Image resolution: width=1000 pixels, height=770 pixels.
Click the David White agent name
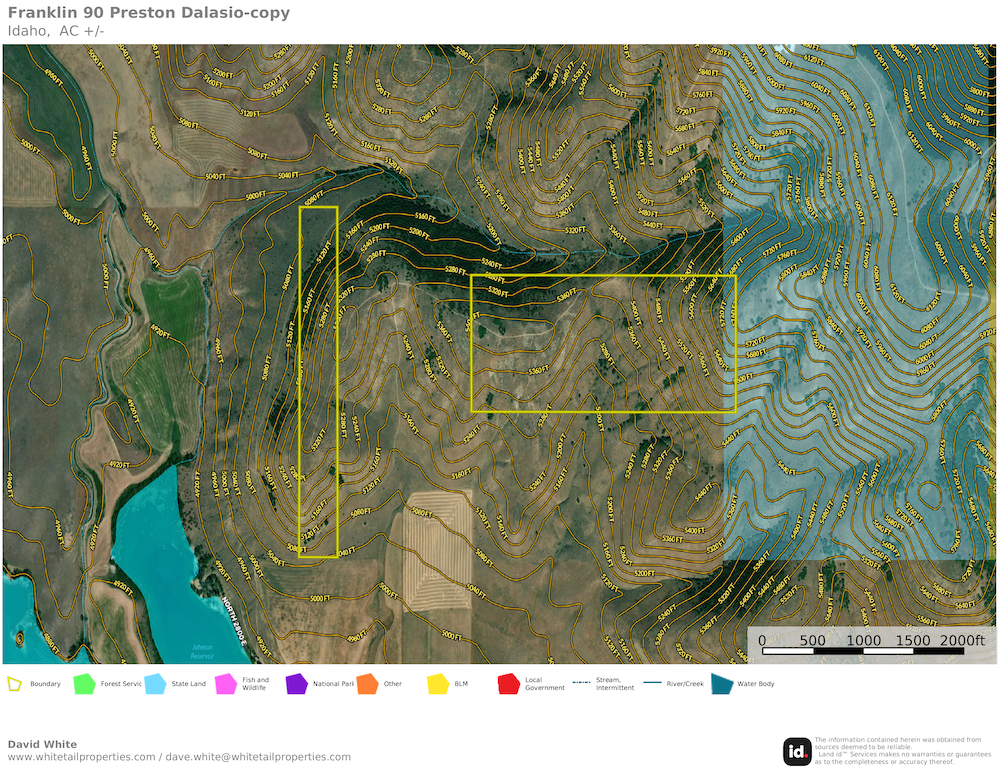pyautogui.click(x=42, y=744)
